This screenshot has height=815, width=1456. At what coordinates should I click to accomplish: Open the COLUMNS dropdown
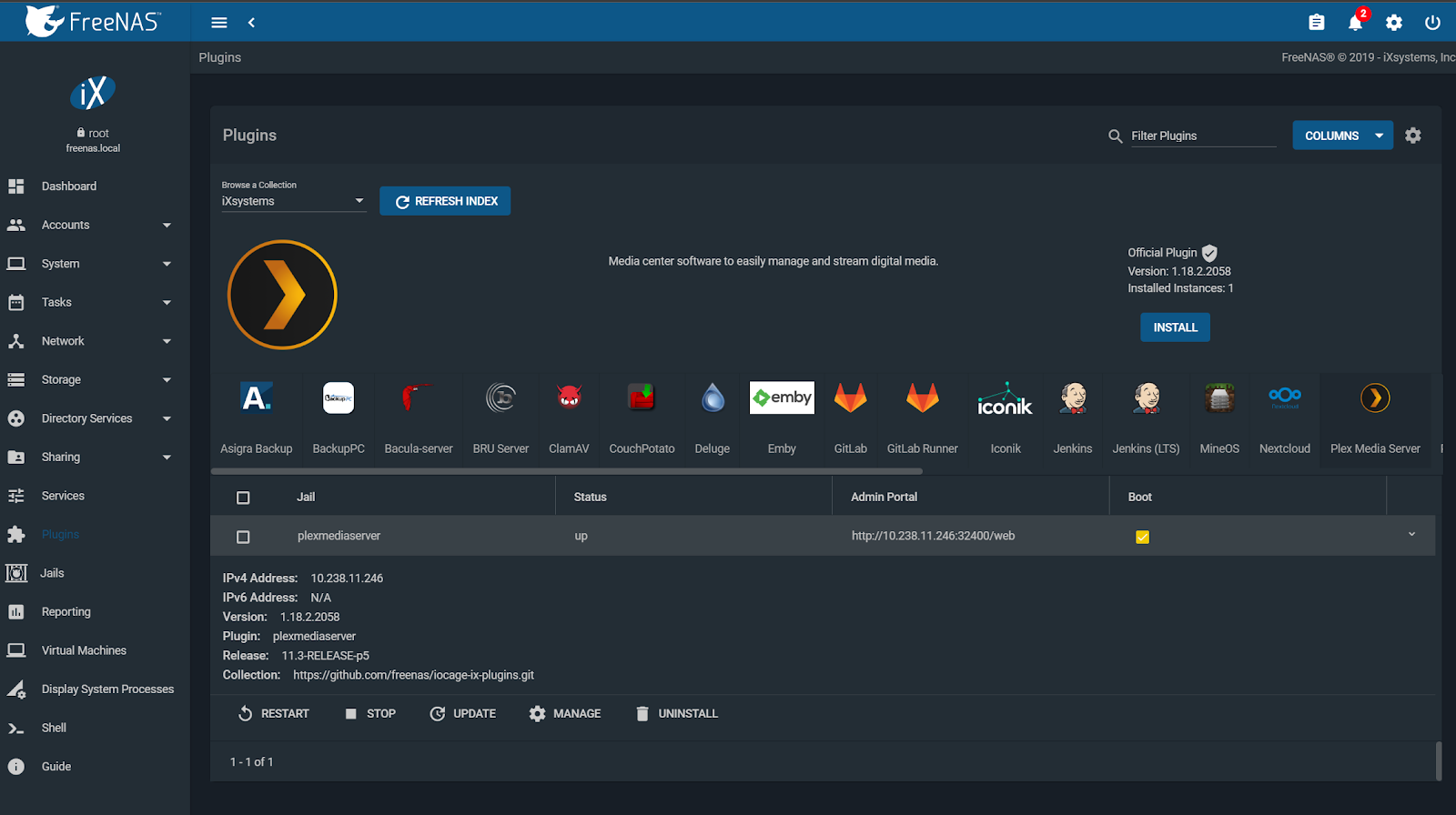point(1342,136)
